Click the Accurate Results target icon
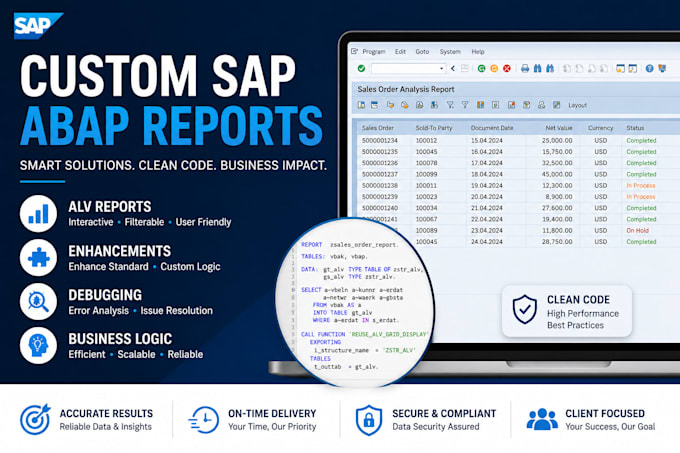The width and height of the screenshot is (680, 453). pyautogui.click(x=35, y=419)
